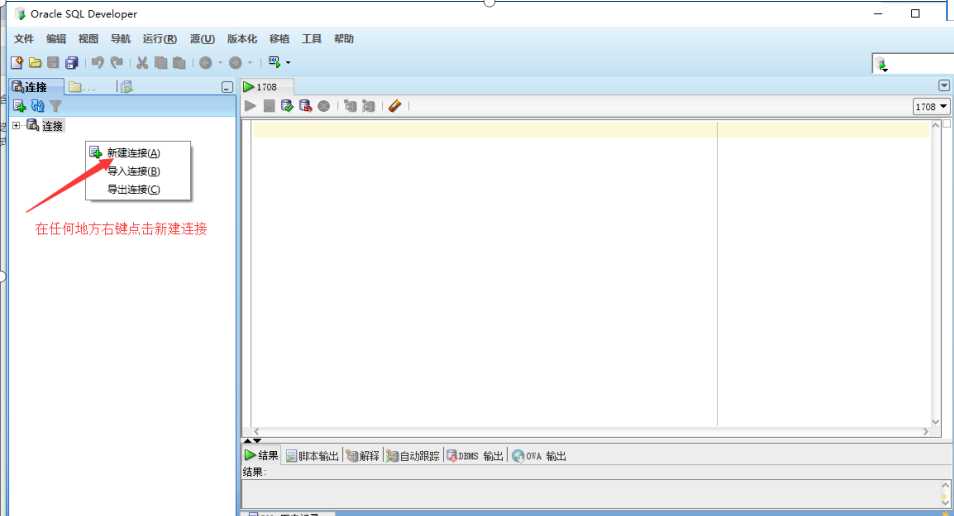Click the Cancel round gray icon

click(x=324, y=106)
